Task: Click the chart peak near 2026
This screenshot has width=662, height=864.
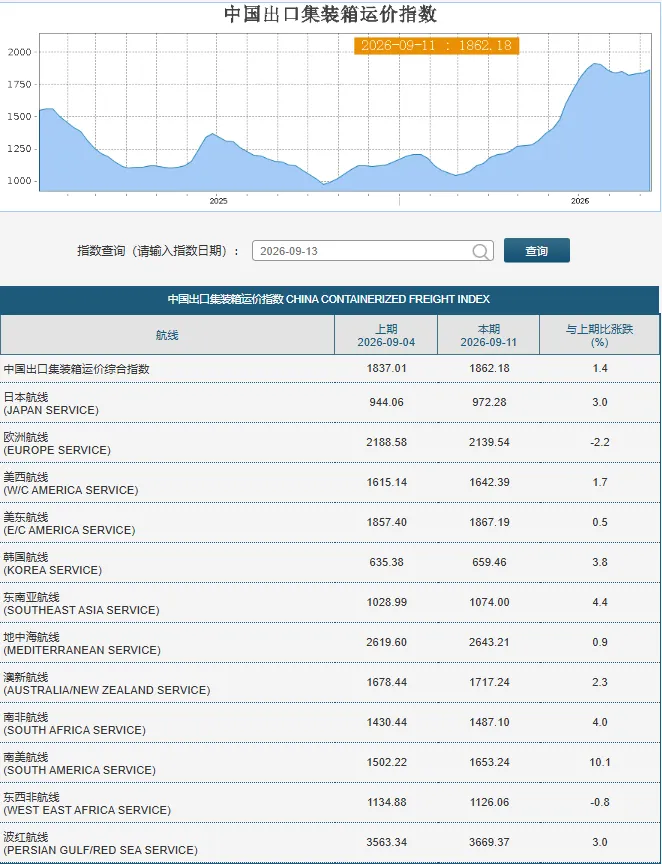Action: point(595,64)
